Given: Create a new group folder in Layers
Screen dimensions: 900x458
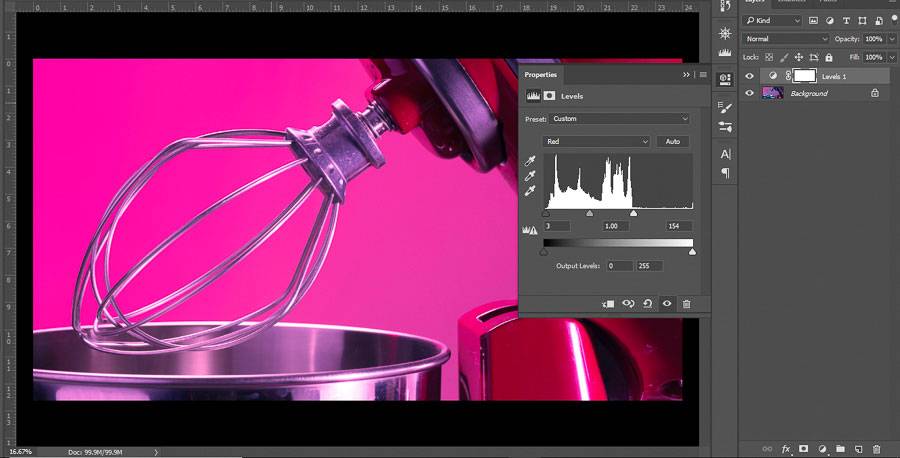Looking at the screenshot, I should pos(840,449).
